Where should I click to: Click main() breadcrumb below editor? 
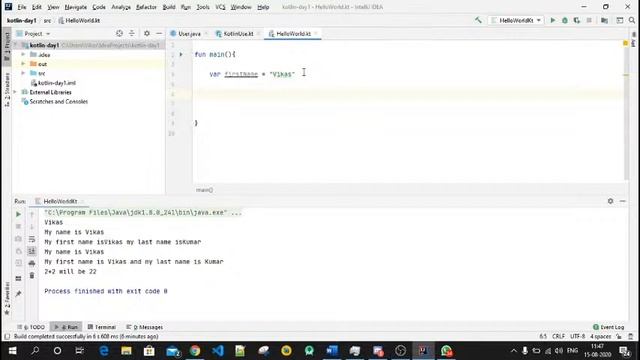(204, 190)
